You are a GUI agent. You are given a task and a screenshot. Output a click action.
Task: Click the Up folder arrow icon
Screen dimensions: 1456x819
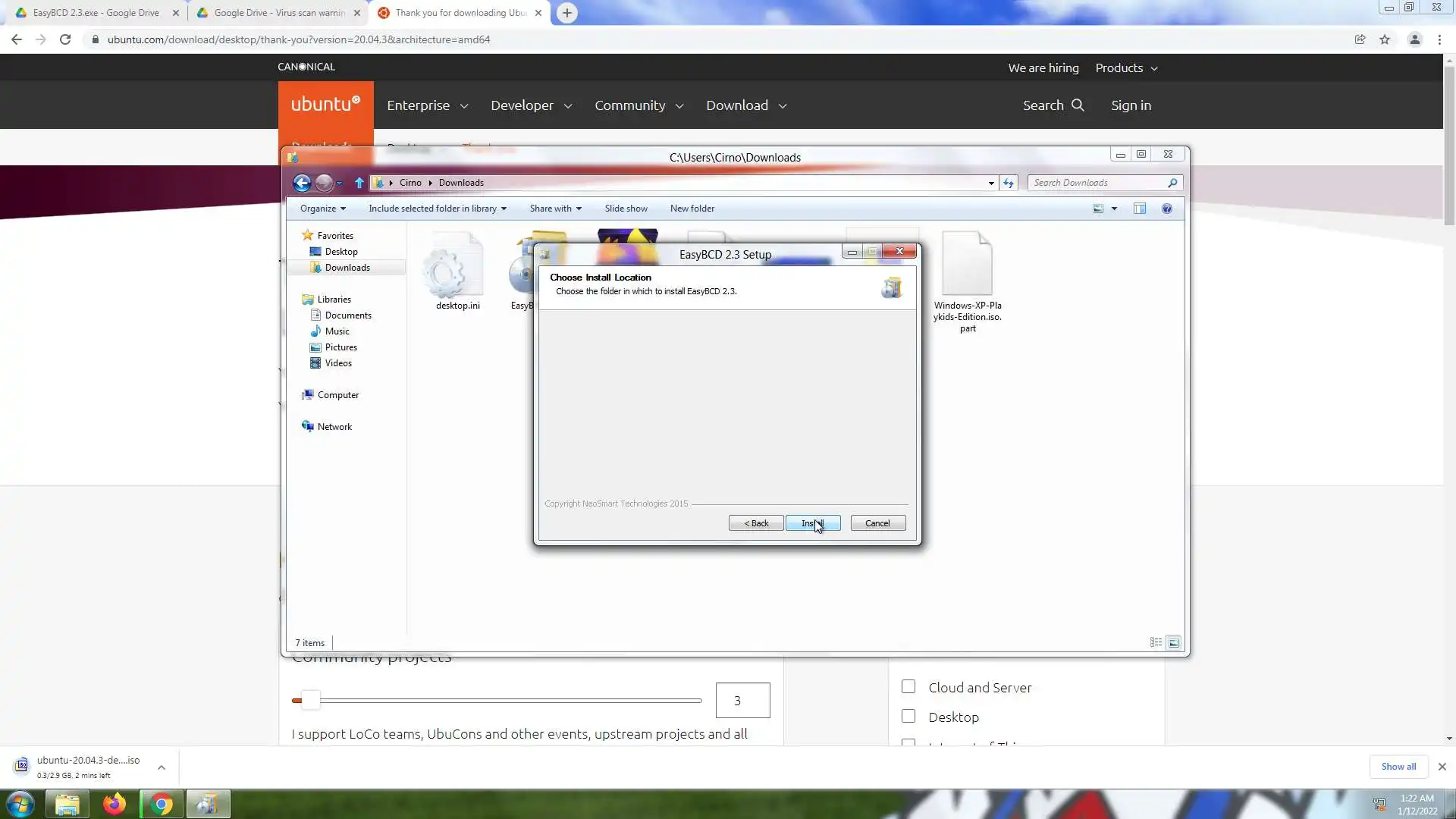pyautogui.click(x=359, y=183)
